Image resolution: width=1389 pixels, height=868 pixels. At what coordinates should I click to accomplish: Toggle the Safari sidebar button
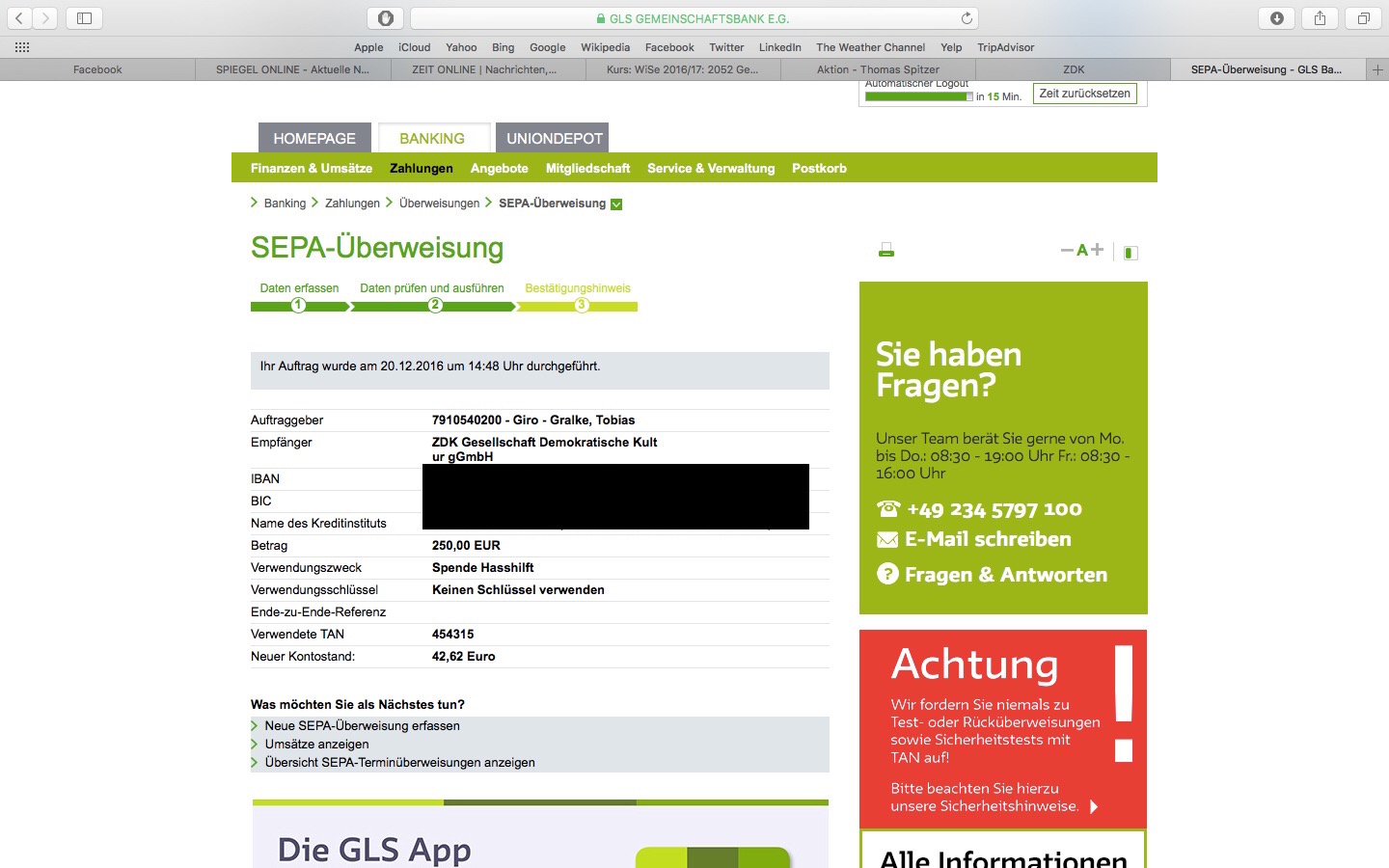point(84,18)
